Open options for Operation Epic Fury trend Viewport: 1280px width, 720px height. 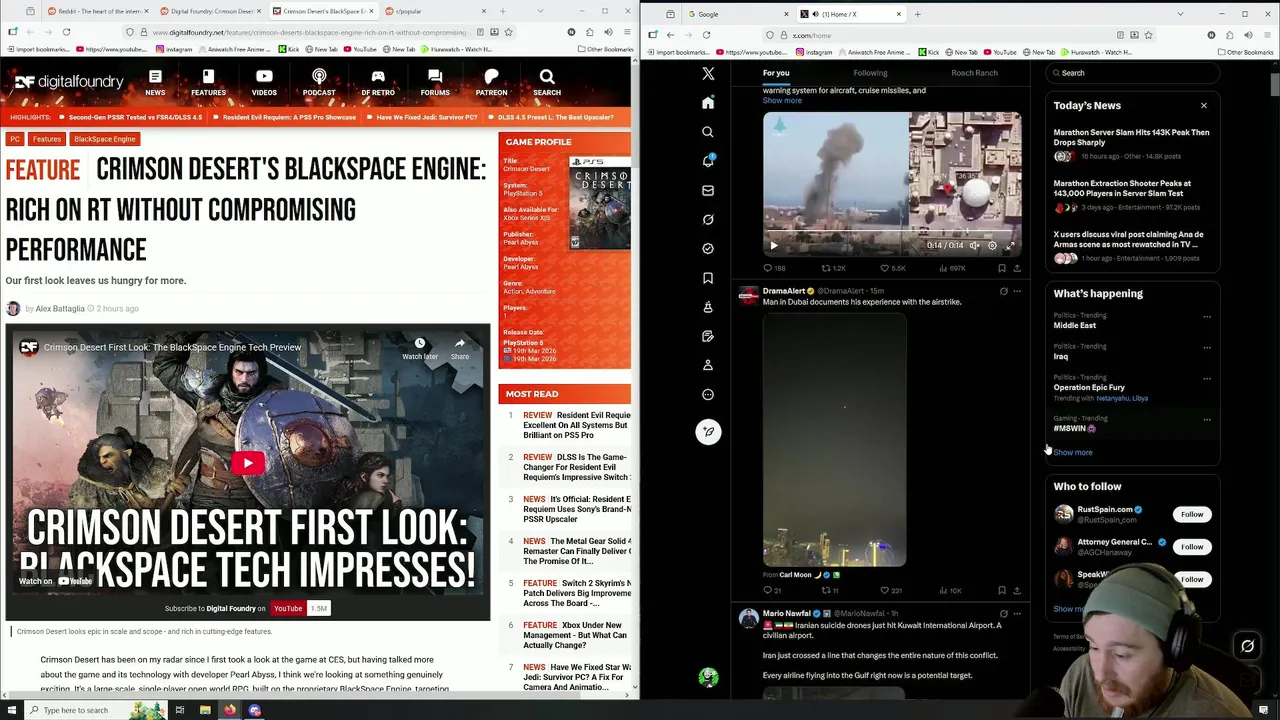[1207, 379]
